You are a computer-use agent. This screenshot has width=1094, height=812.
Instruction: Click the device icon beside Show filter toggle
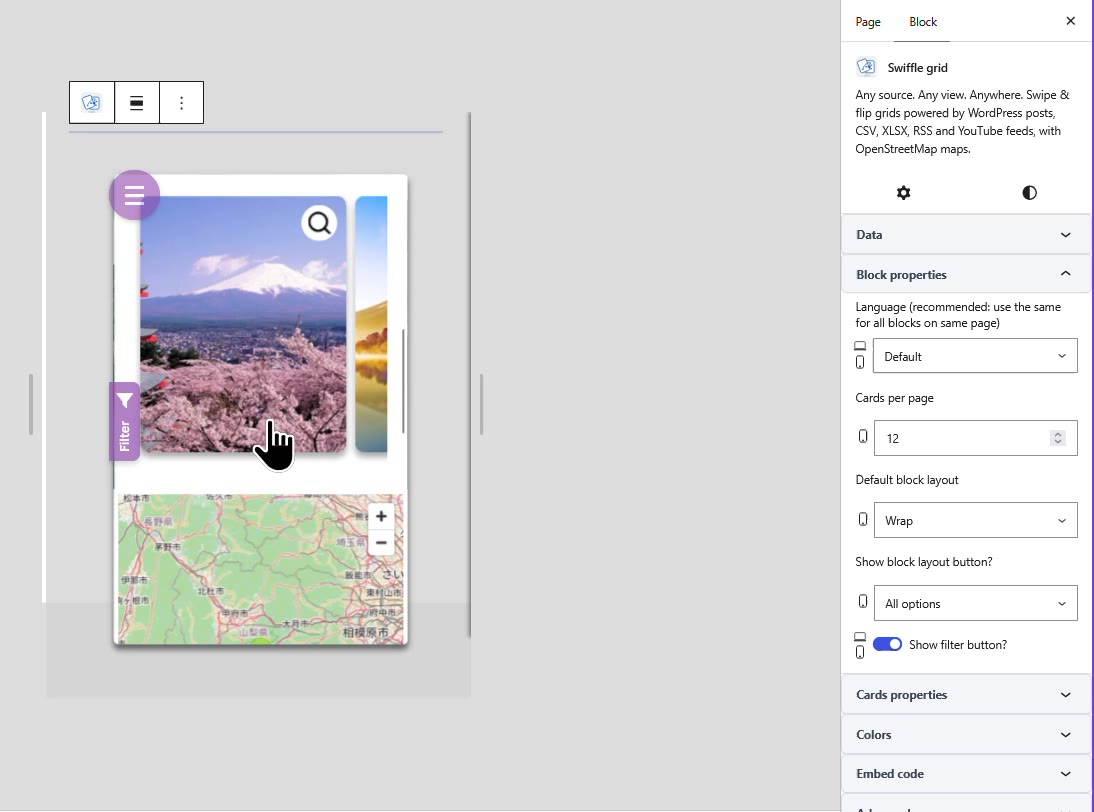click(x=860, y=646)
